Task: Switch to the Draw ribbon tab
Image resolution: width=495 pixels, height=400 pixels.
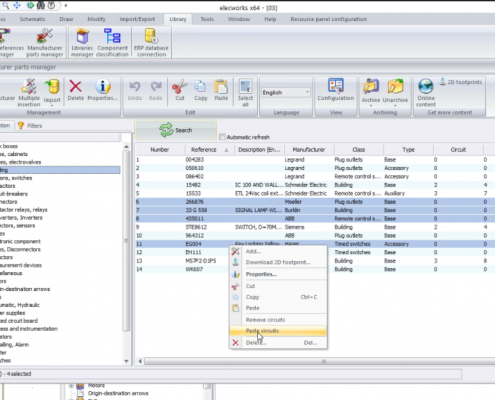Action: click(66, 19)
